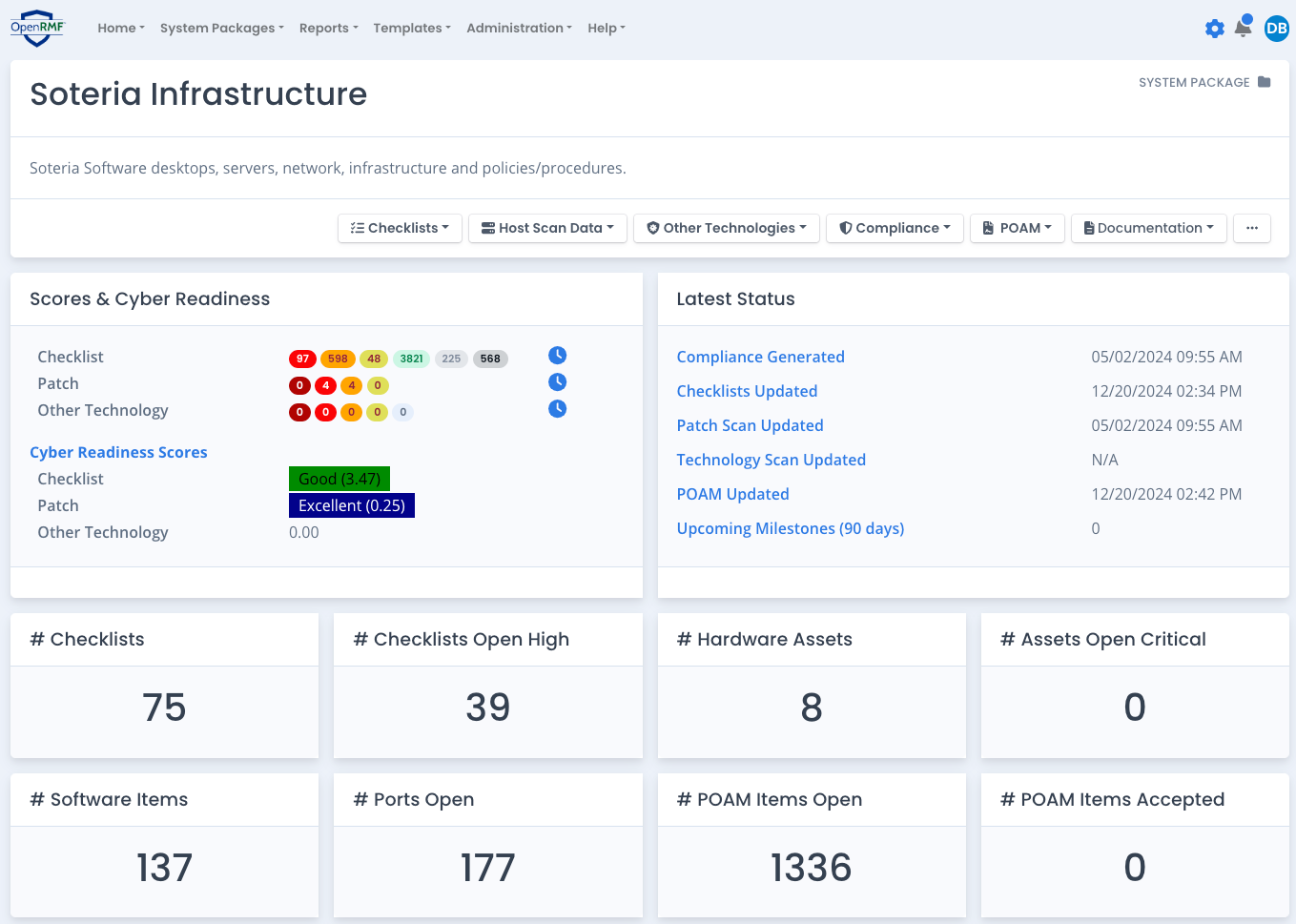The height and width of the screenshot is (924, 1296).
Task: Click the 568 checklist badge
Action: pos(490,359)
